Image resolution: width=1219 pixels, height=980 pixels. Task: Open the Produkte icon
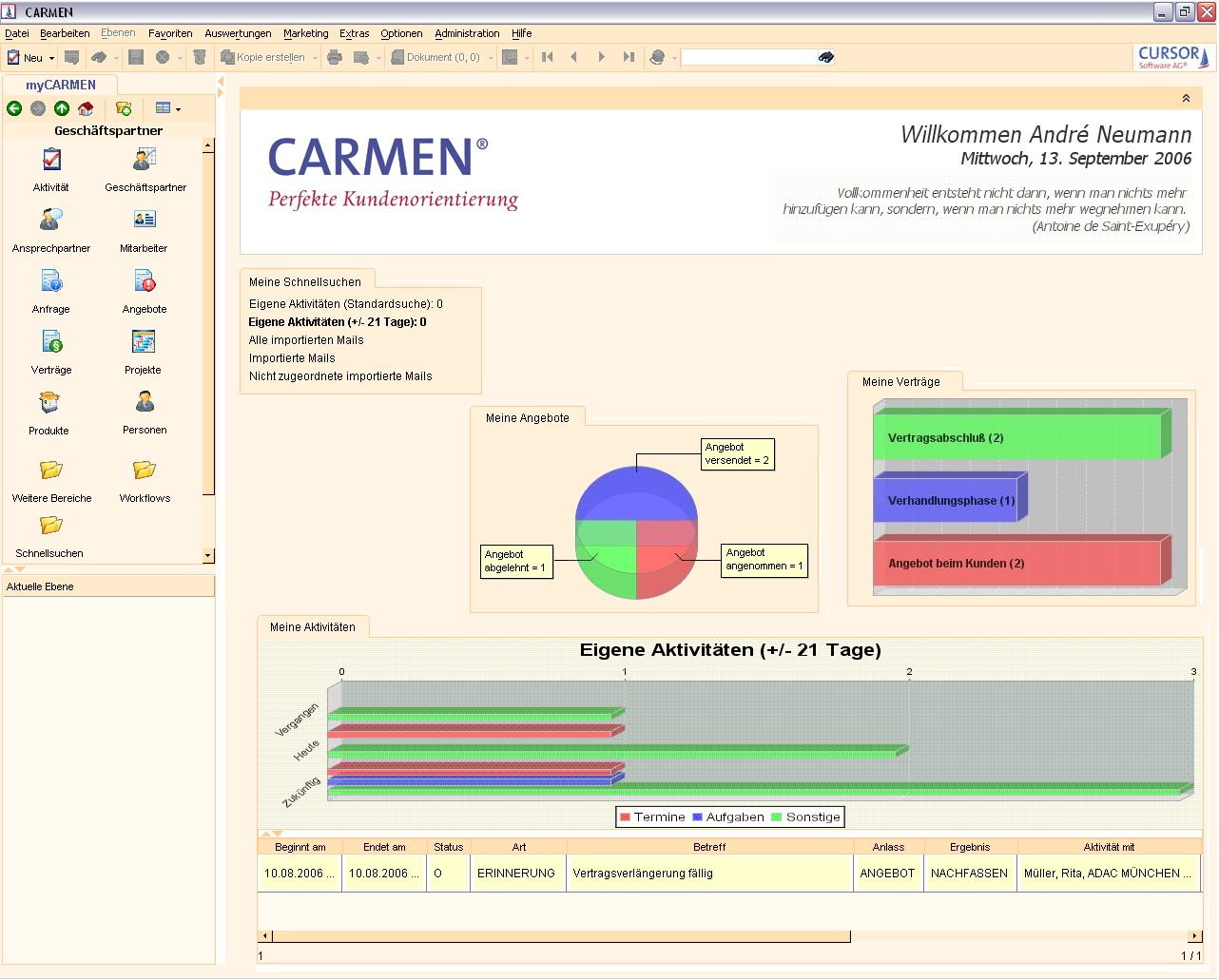click(x=49, y=404)
